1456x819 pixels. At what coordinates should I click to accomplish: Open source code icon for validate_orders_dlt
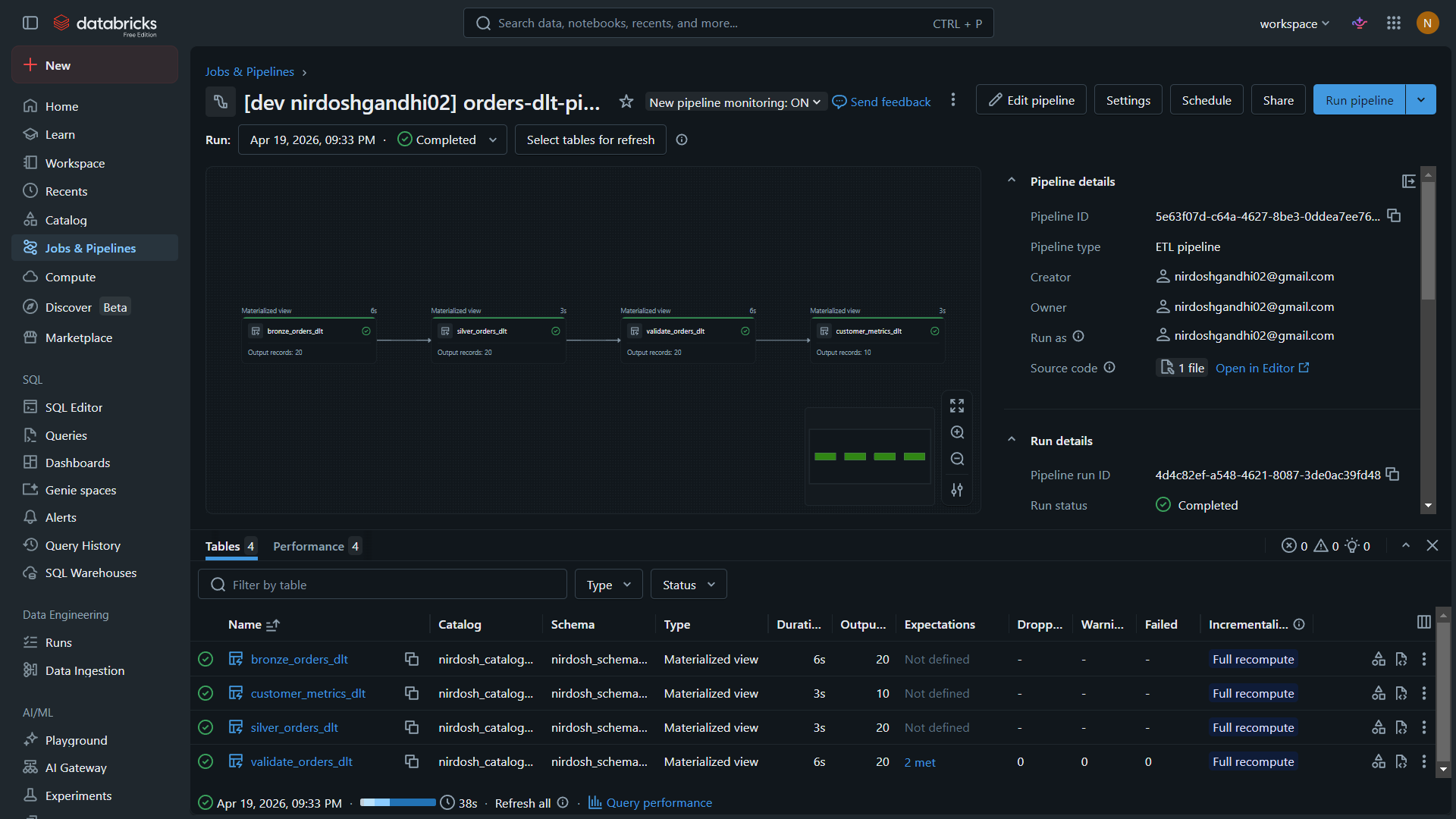tap(1401, 761)
